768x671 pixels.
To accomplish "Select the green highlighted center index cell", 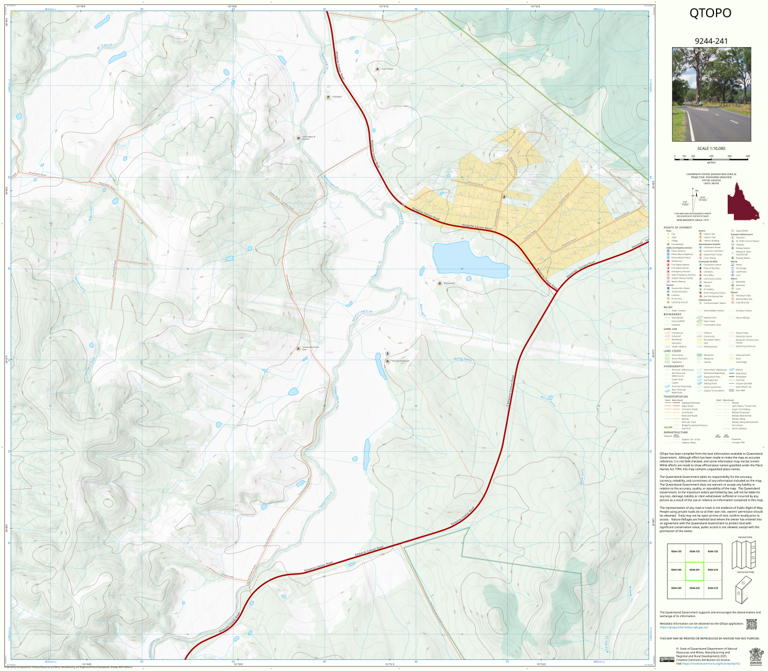I will pyautogui.click(x=695, y=571).
